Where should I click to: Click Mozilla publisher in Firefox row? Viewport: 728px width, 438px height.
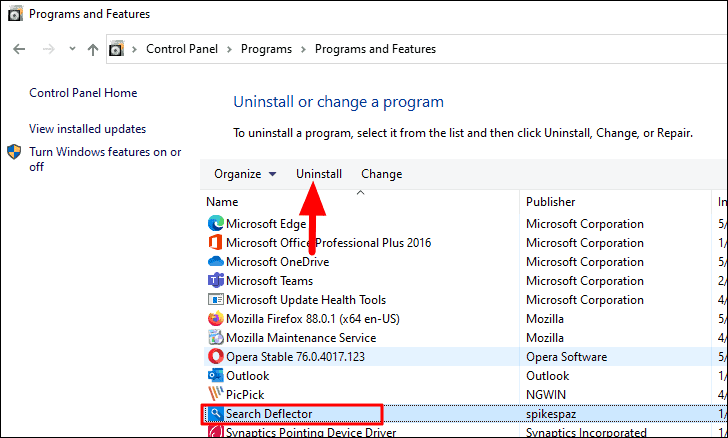tap(545, 319)
